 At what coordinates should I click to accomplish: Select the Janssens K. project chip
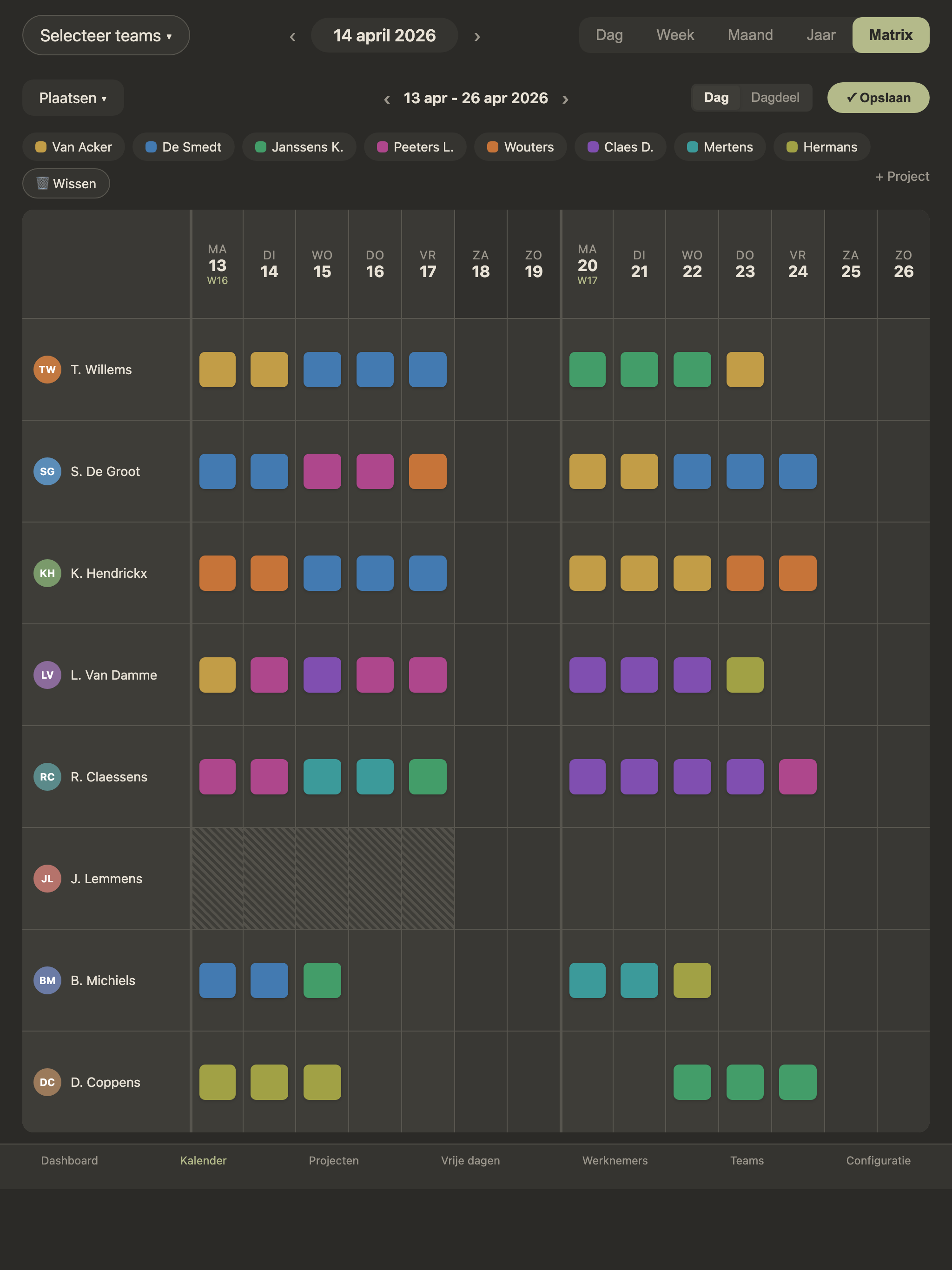point(299,147)
